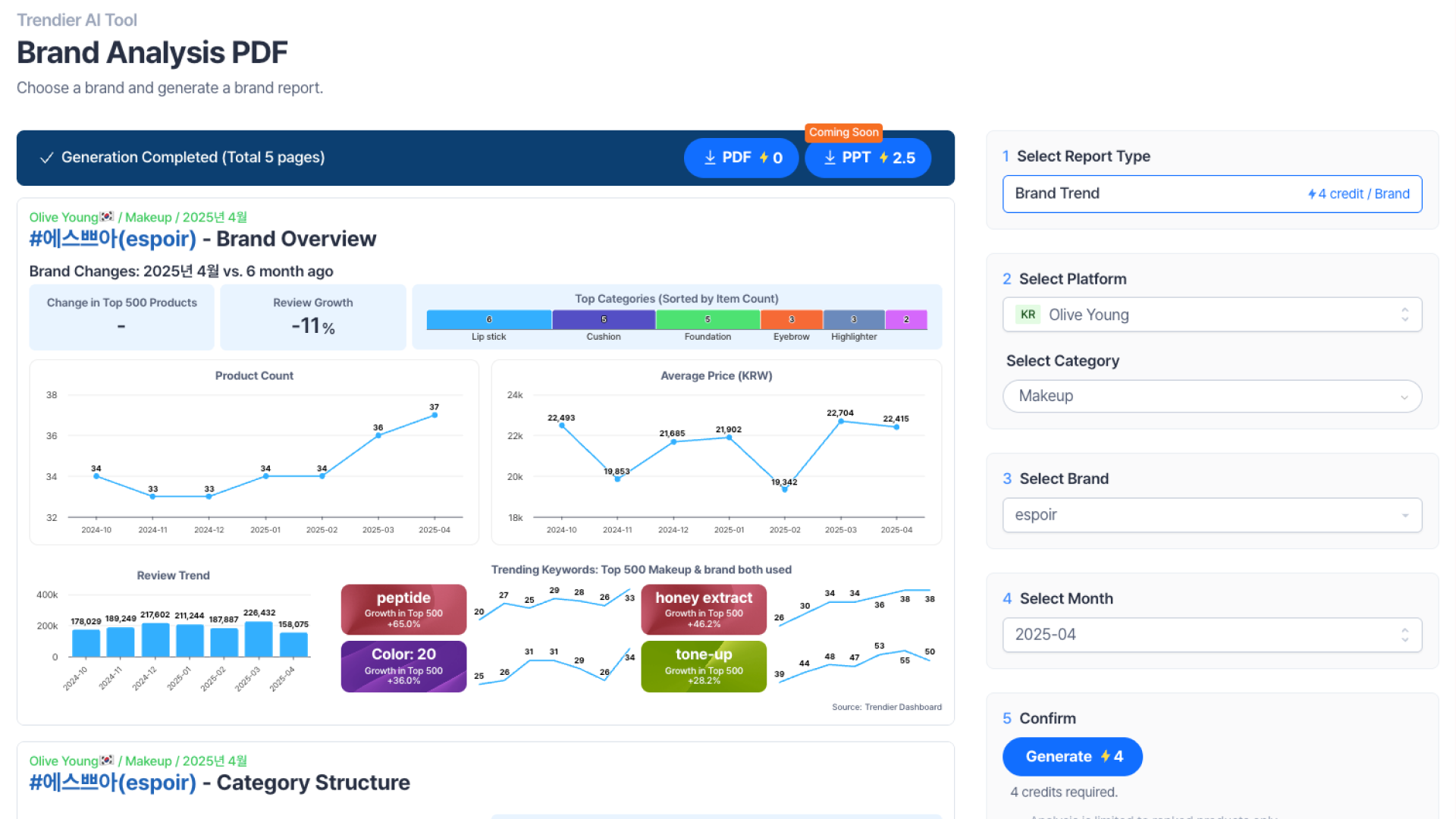Viewport: 1456px width, 819px height.
Task: Click the 'Product Count' chart title
Action: click(x=254, y=376)
